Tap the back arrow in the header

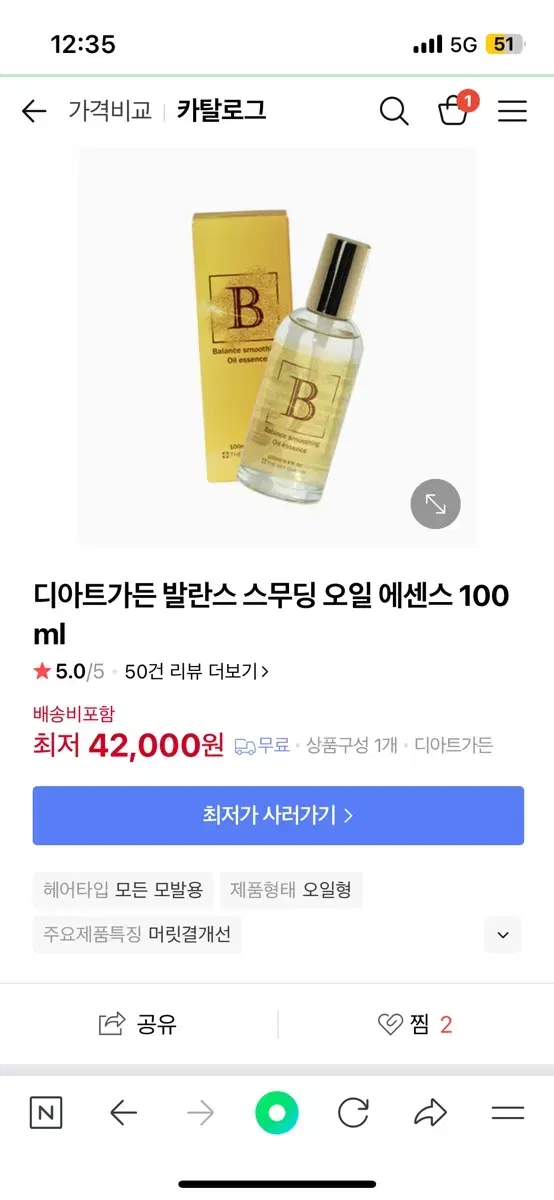[34, 111]
